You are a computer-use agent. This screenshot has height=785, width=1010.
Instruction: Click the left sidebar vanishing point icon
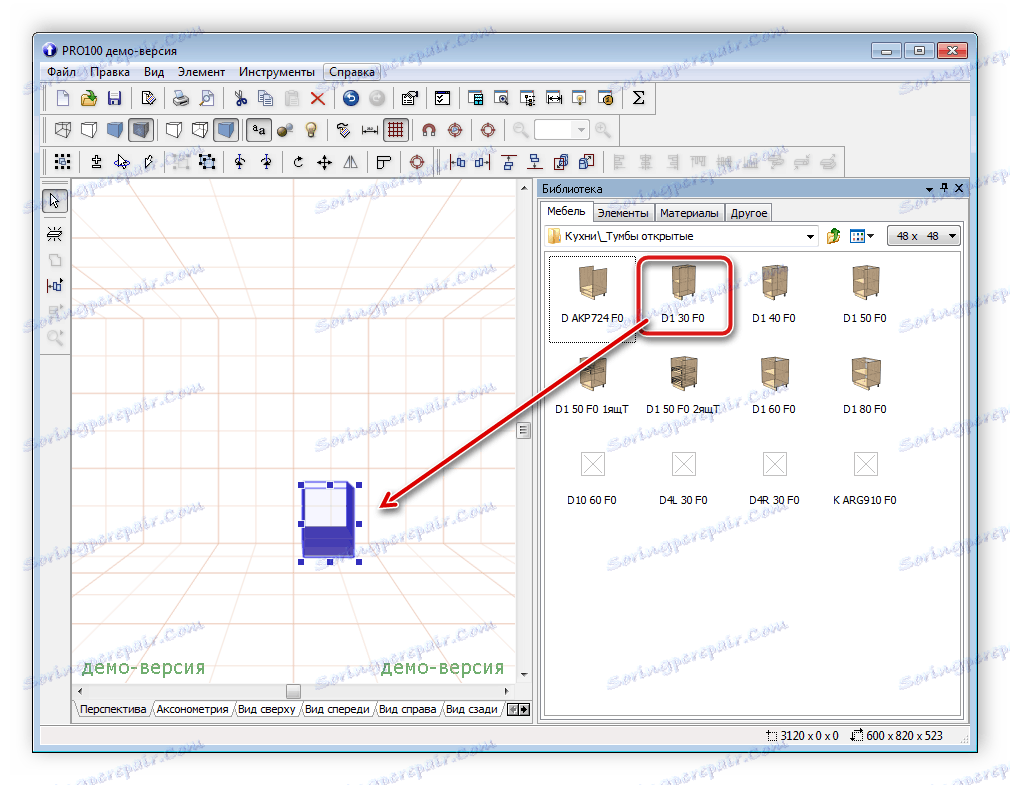click(55, 234)
